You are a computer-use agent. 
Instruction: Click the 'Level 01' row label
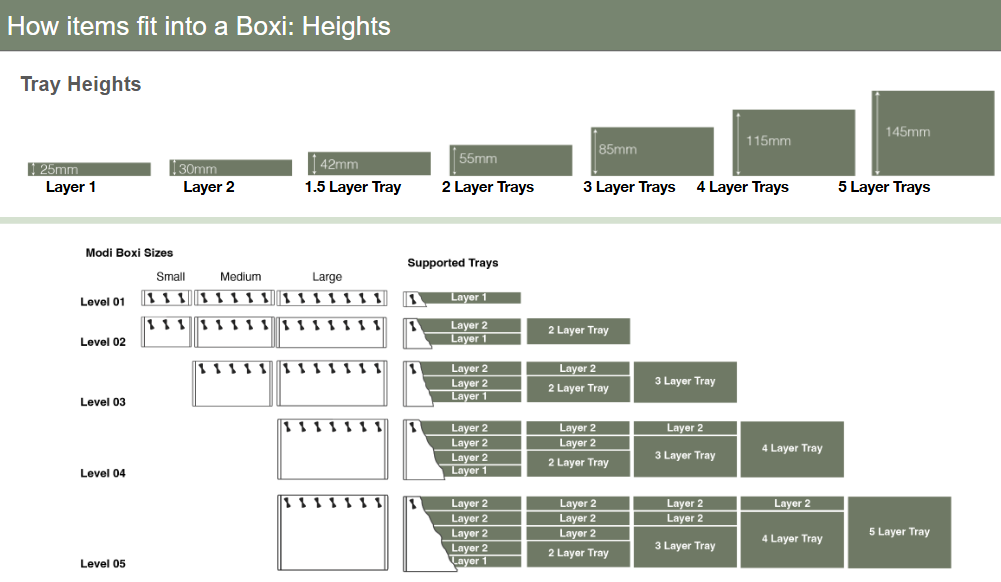tap(103, 302)
